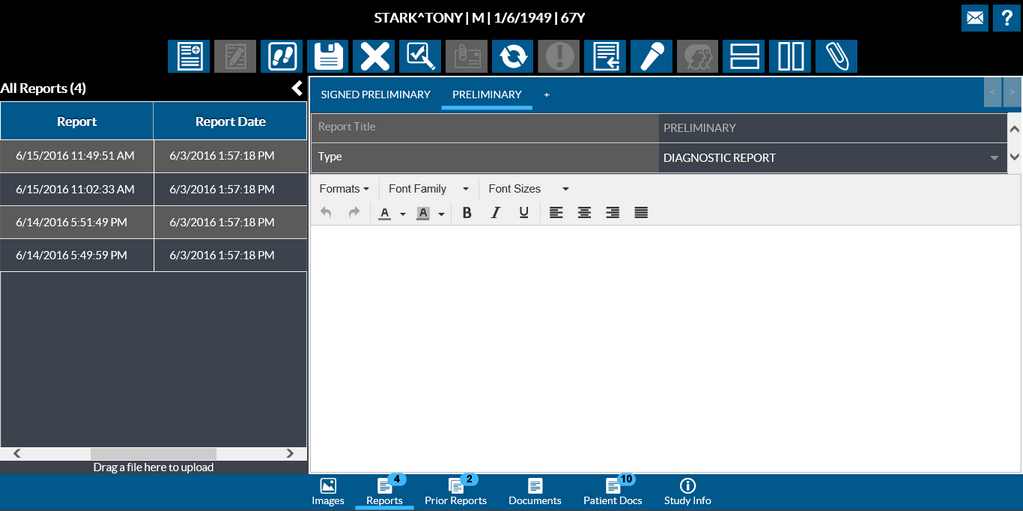Add a new report tab with plus
This screenshot has width=1023, height=511.
(x=546, y=95)
